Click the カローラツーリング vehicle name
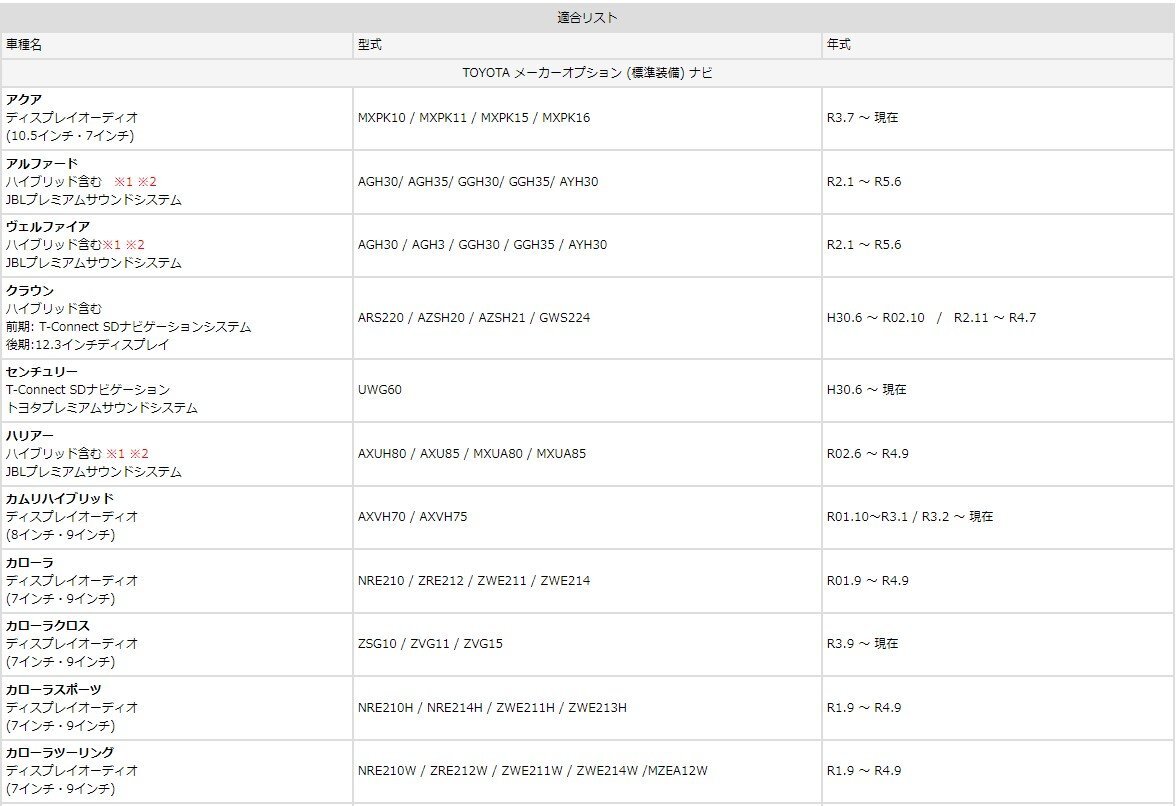The image size is (1176, 806). click(60, 752)
